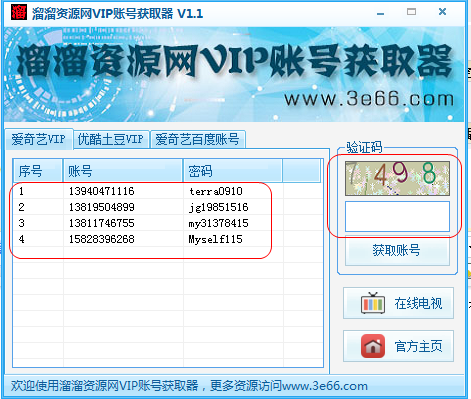
Task: Open the 优酷土豆VIP tab
Action: coord(111,139)
